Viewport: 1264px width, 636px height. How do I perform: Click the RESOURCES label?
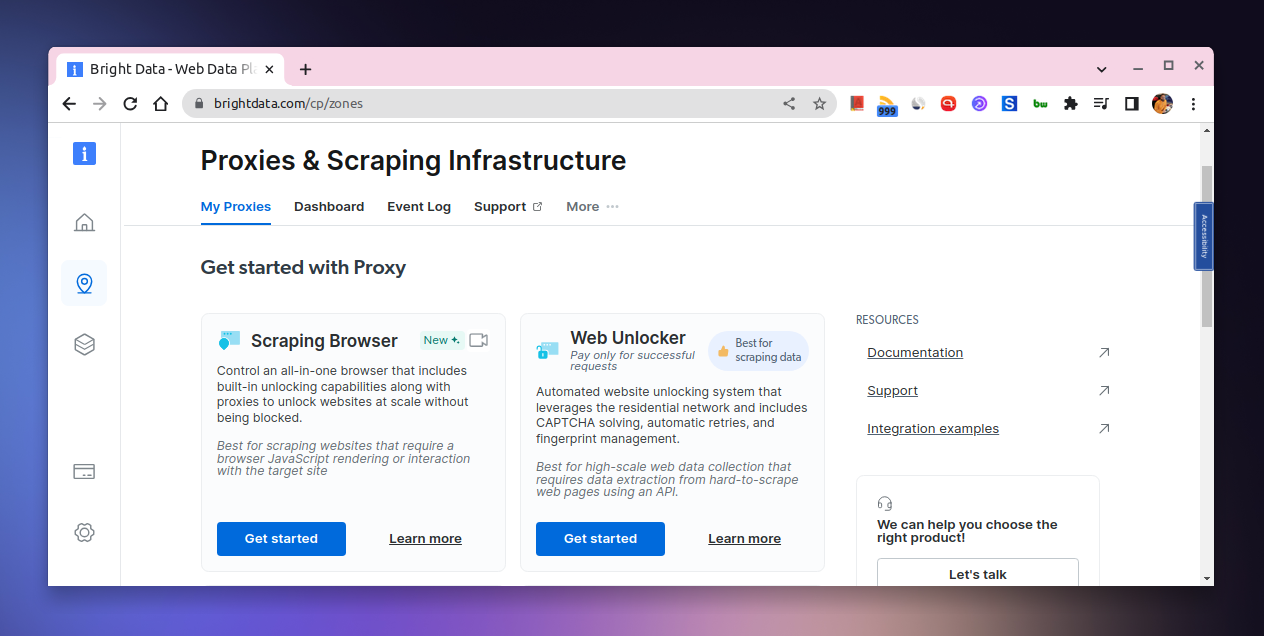(x=887, y=320)
